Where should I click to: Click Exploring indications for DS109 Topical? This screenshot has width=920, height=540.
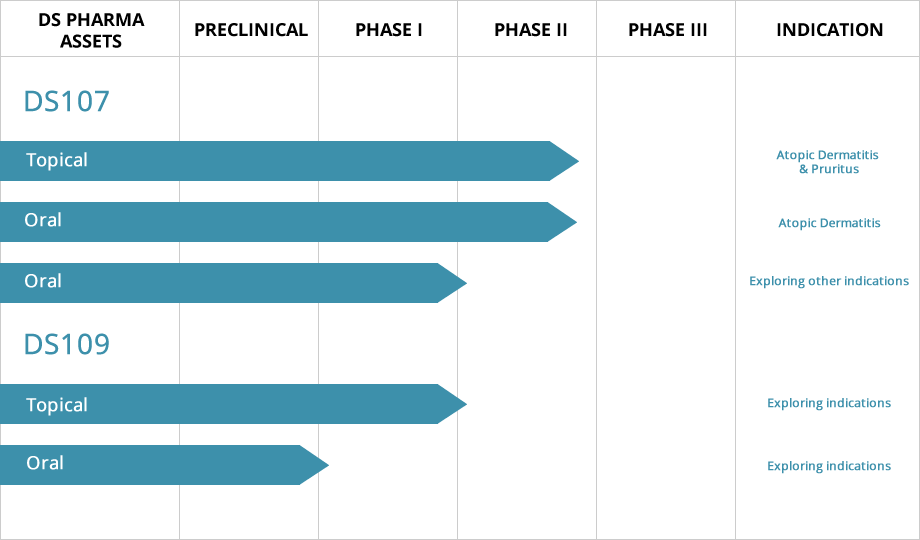point(829,403)
